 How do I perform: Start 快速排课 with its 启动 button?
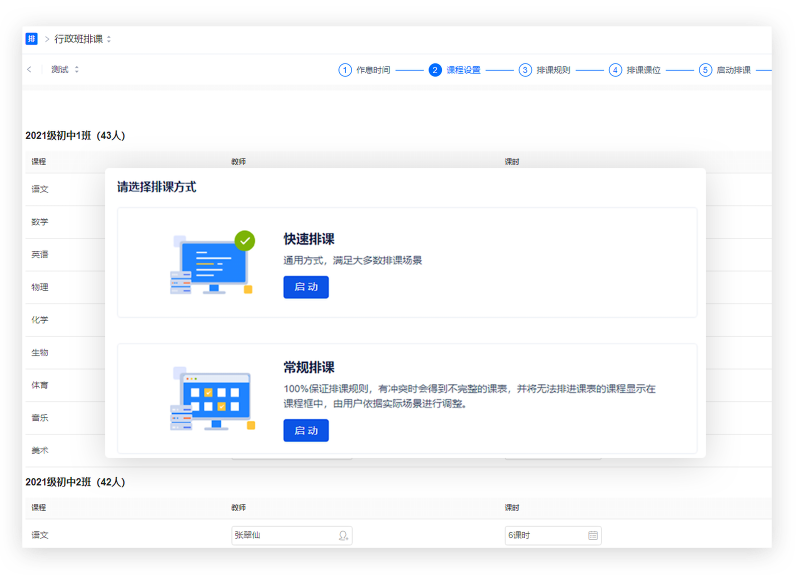click(306, 287)
